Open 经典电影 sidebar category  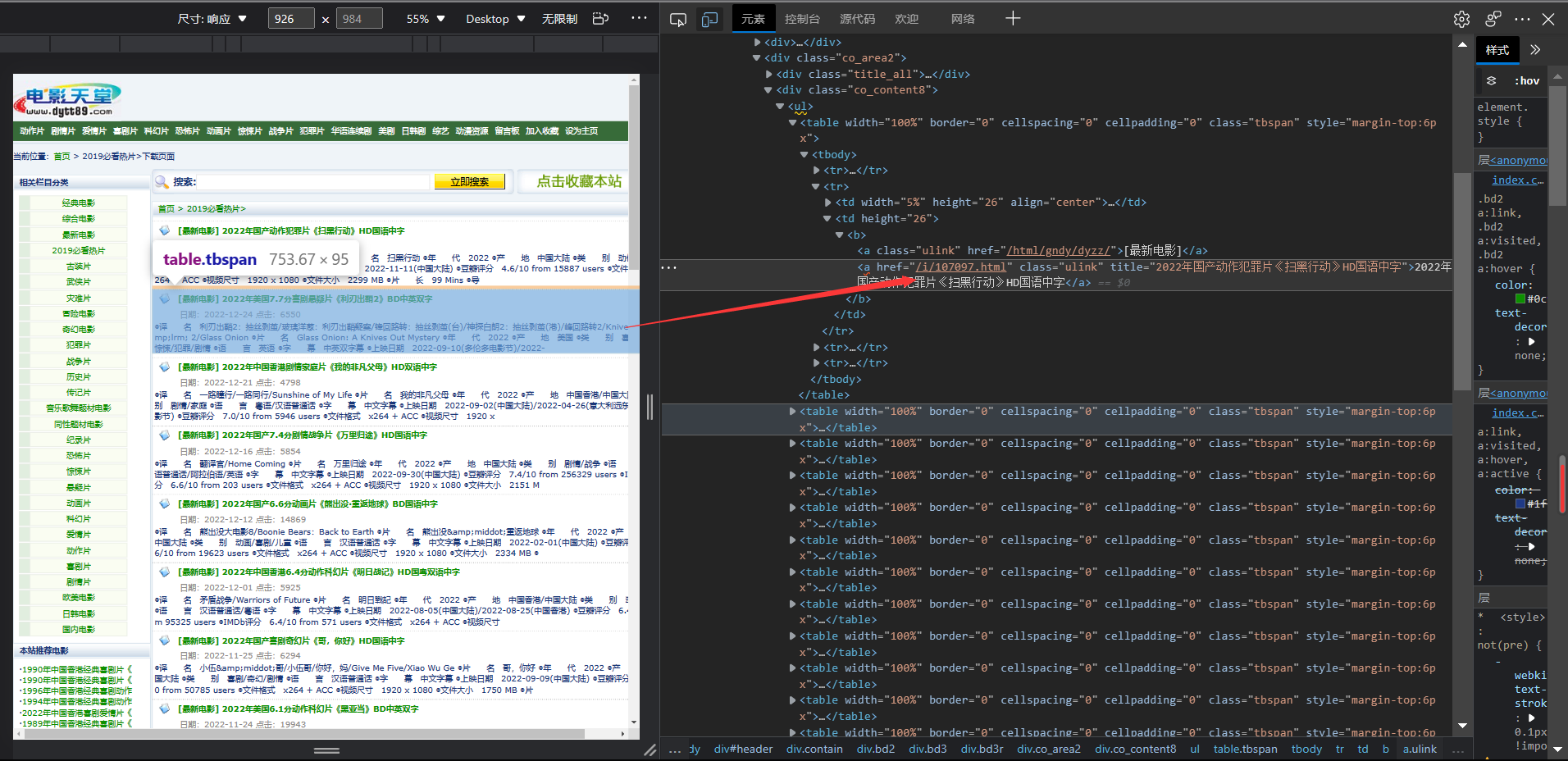click(79, 203)
